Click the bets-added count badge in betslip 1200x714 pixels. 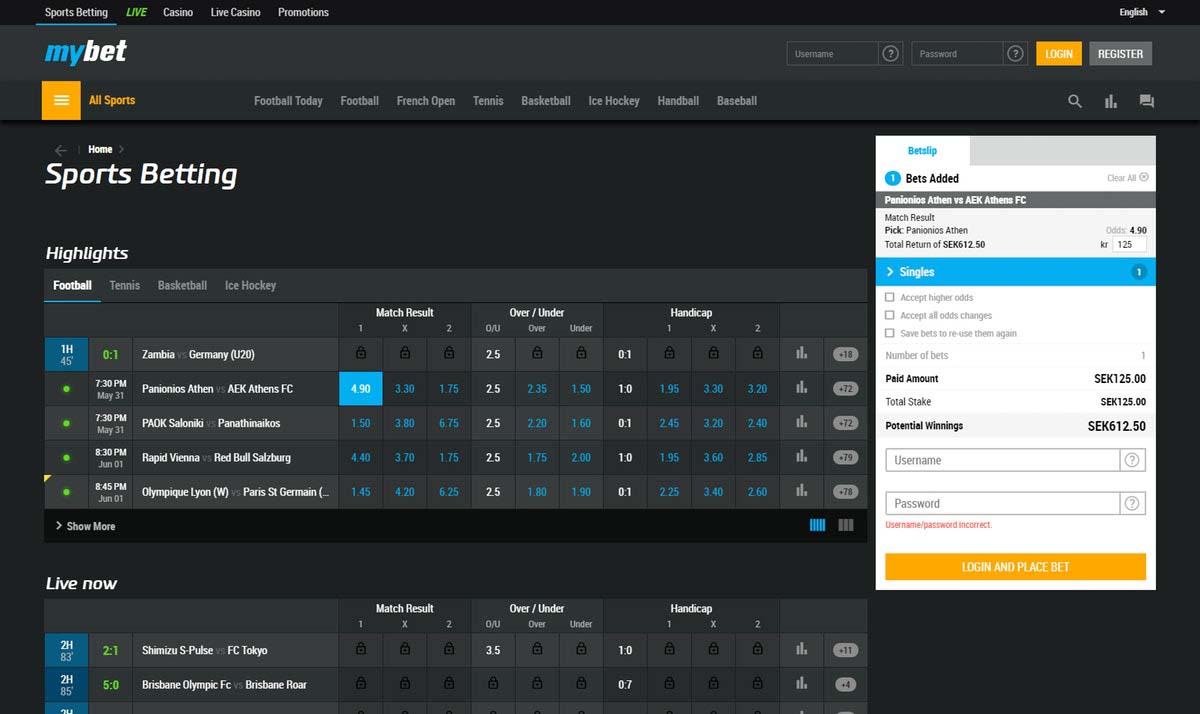tap(893, 178)
